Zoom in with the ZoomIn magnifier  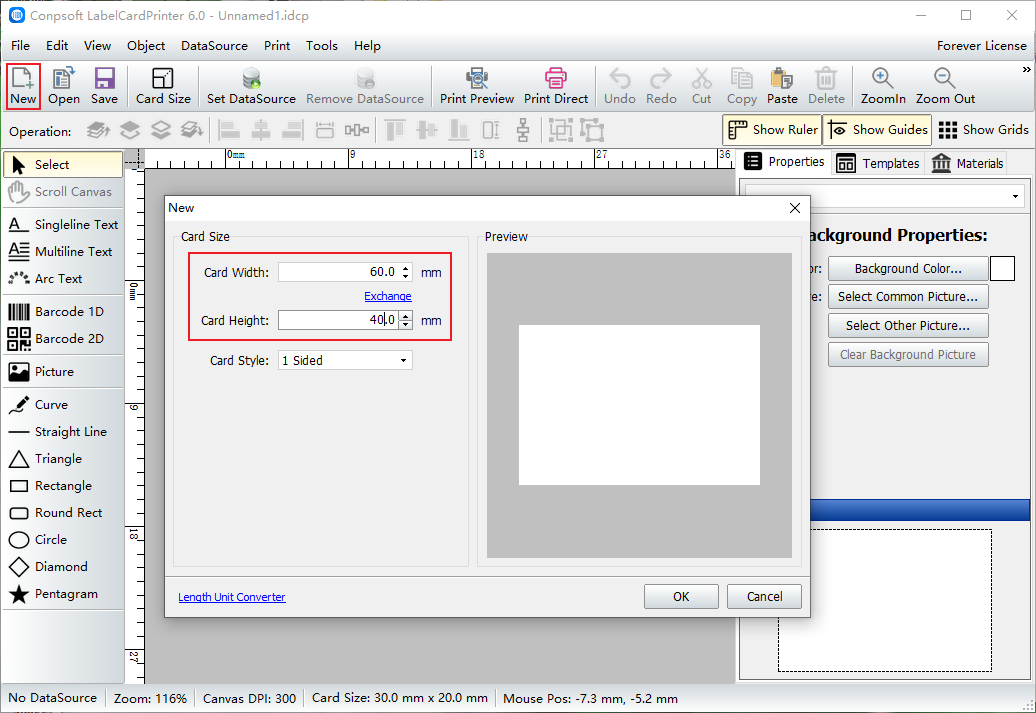point(883,86)
